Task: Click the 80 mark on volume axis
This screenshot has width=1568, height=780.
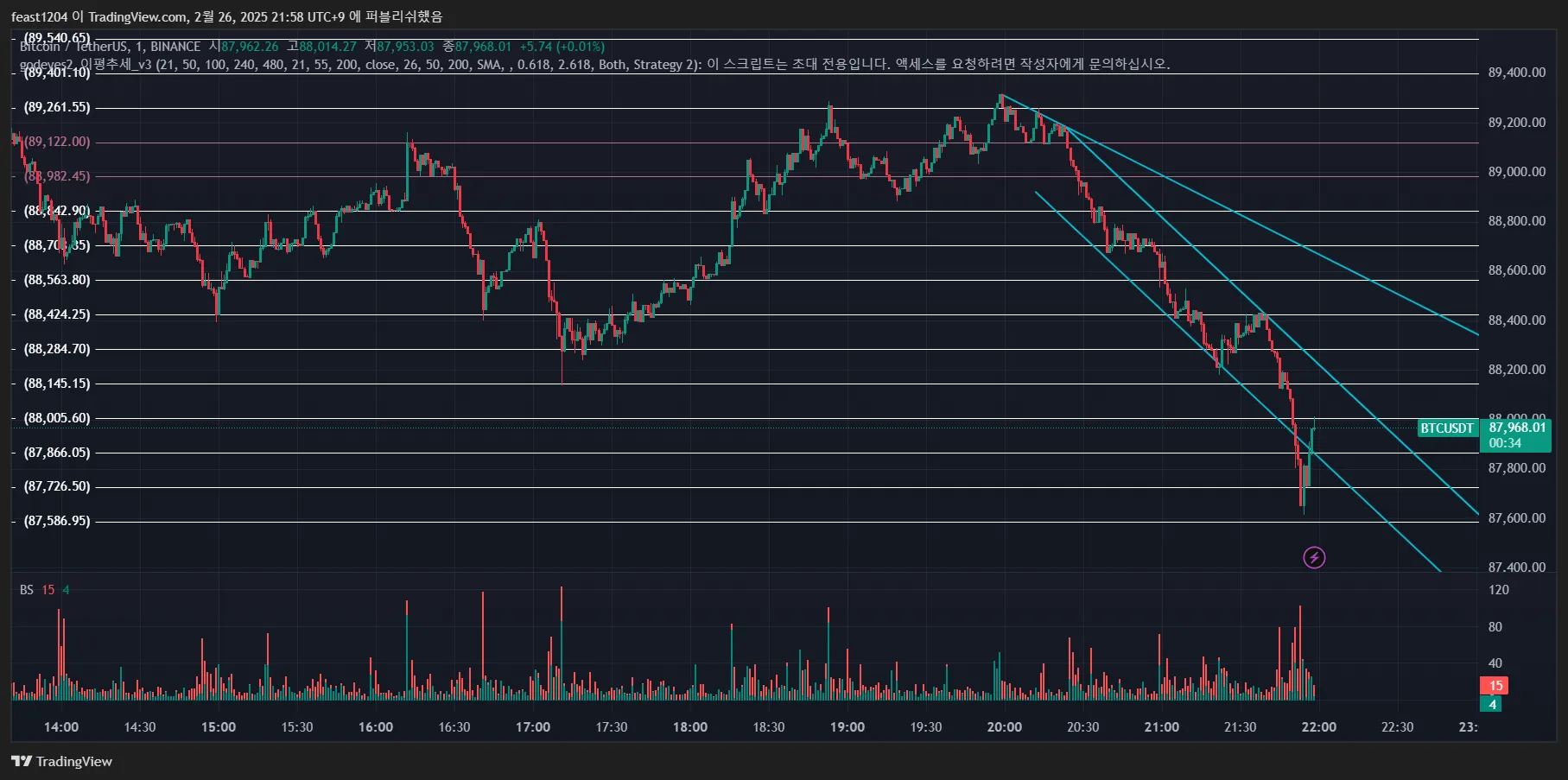Action: [x=1495, y=627]
